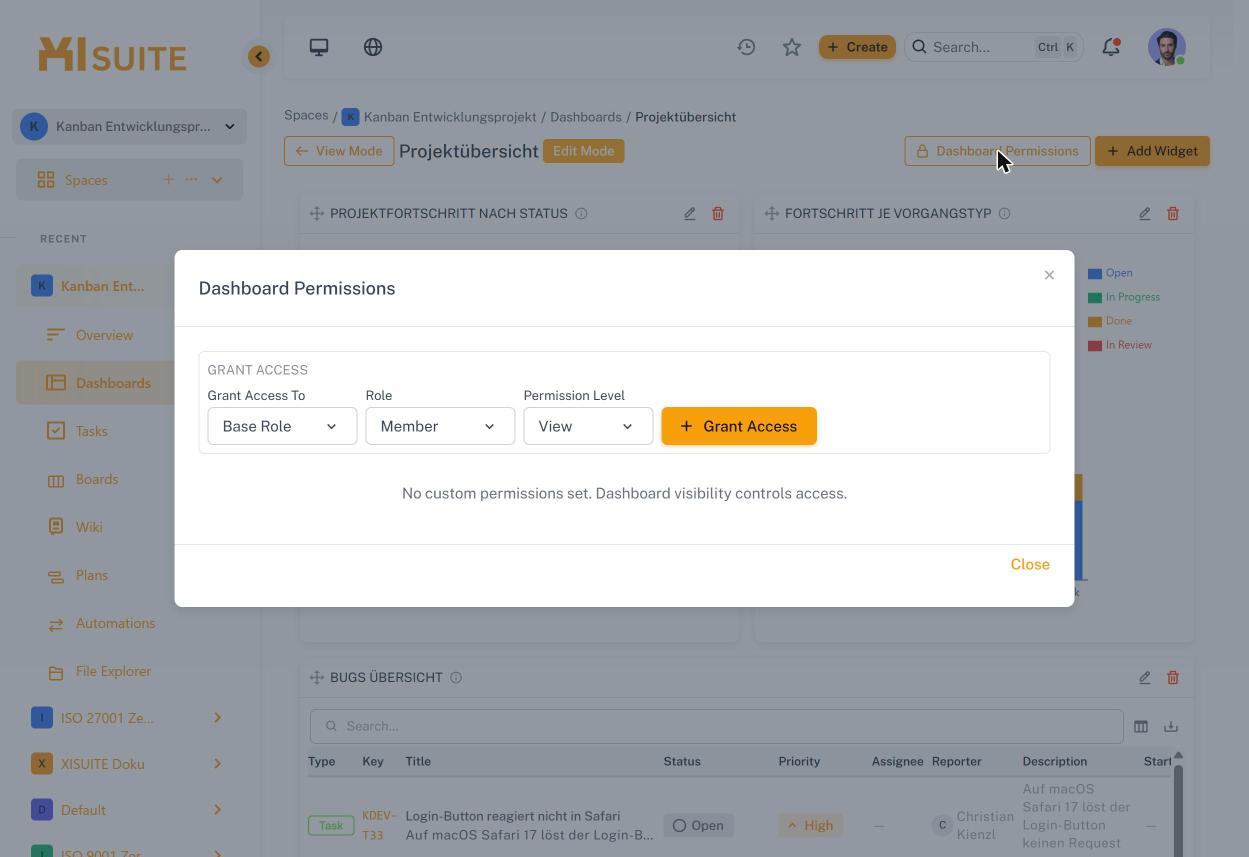Screen dimensions: 1249x857
Task: Click the download icon in Bugs table
Action: coord(1171,726)
